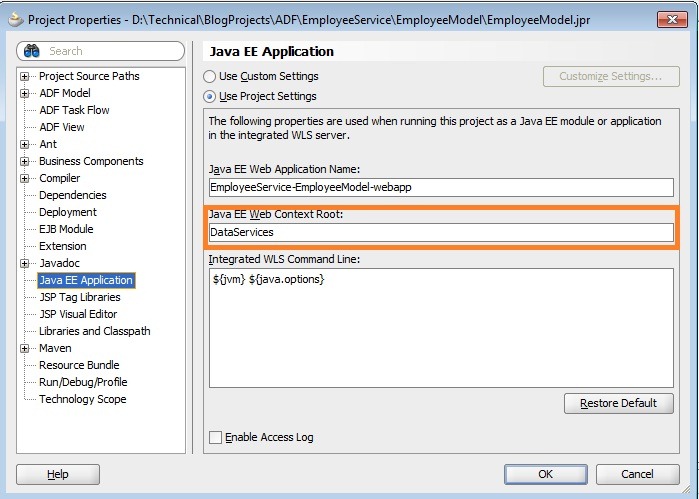Expand Project Source Paths node
The image size is (699, 499).
click(x=25, y=77)
